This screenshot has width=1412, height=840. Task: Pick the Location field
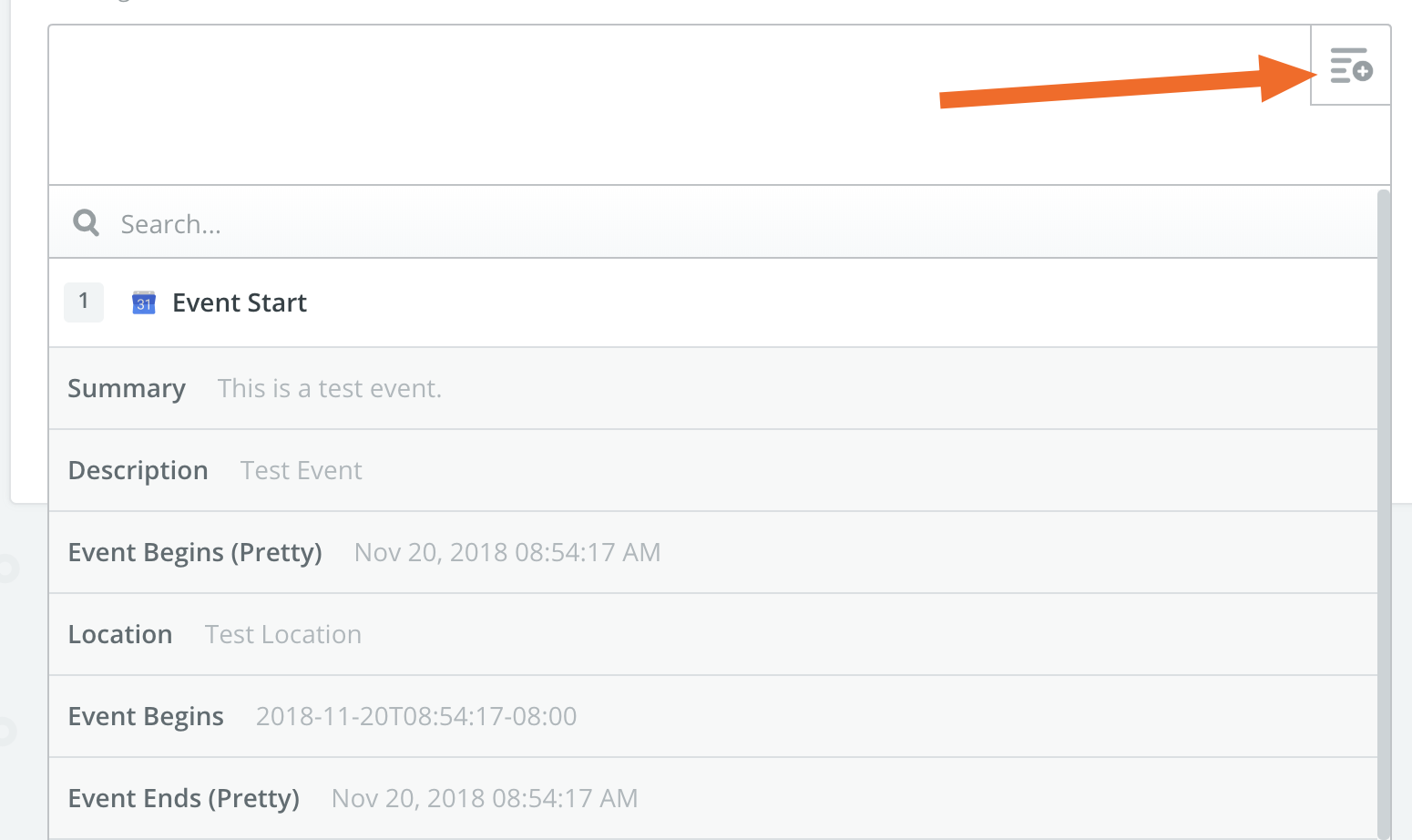(x=712, y=634)
